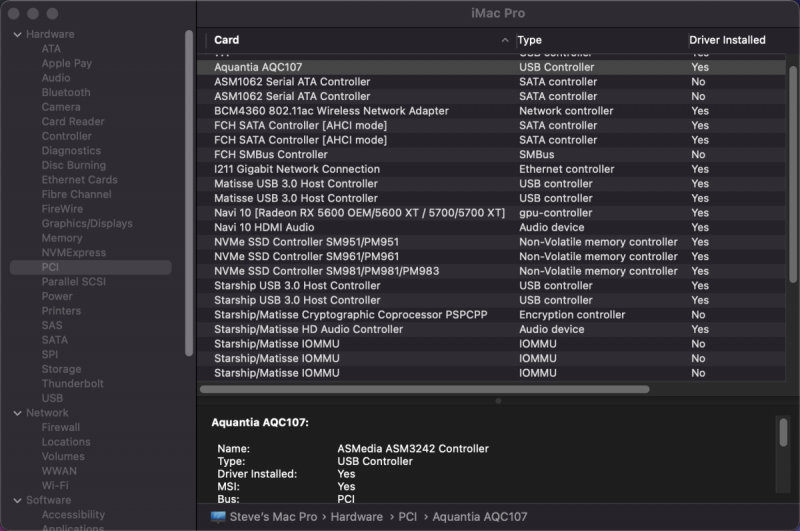
Task: Click the computer icon in the path bar
Action: tap(218, 517)
